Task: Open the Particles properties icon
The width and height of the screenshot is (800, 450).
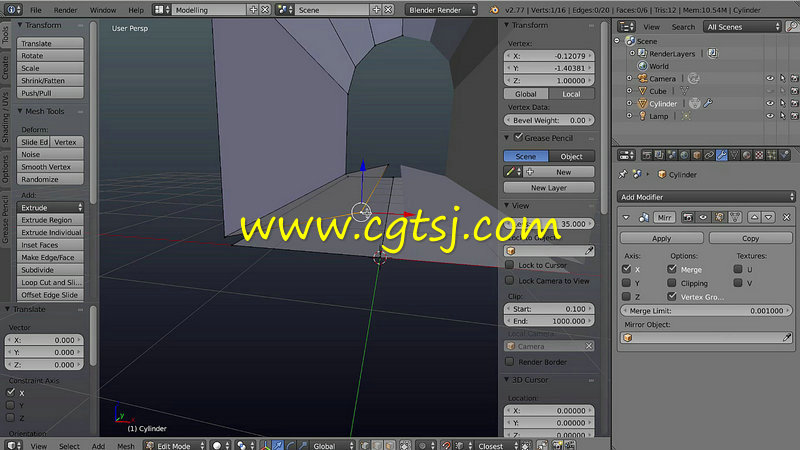Action: 771,155
